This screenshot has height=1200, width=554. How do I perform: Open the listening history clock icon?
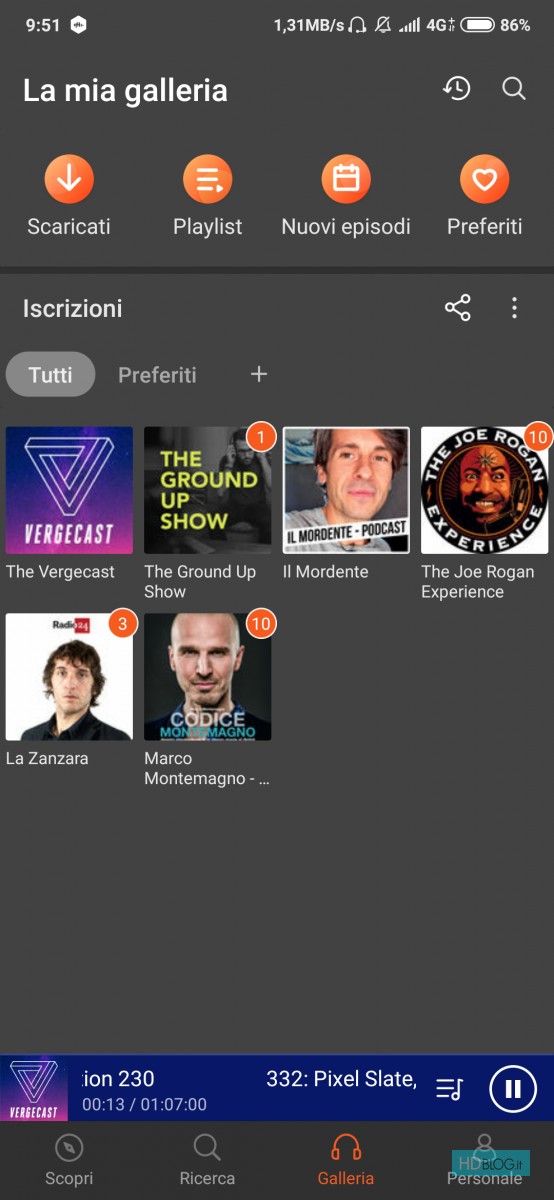[x=457, y=89]
